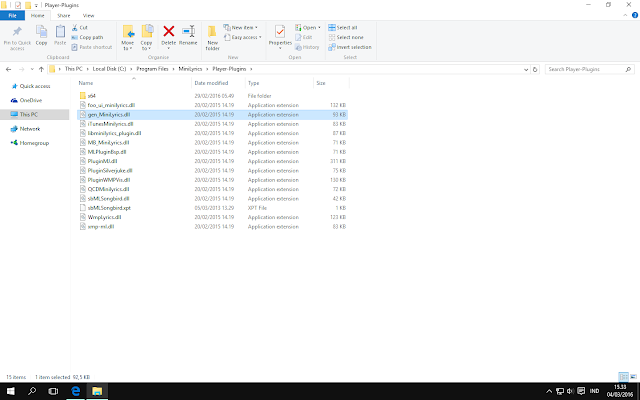This screenshot has height=400, width=640.
Task: Collapse the ribbon with chevron
Action: pos(625,15)
